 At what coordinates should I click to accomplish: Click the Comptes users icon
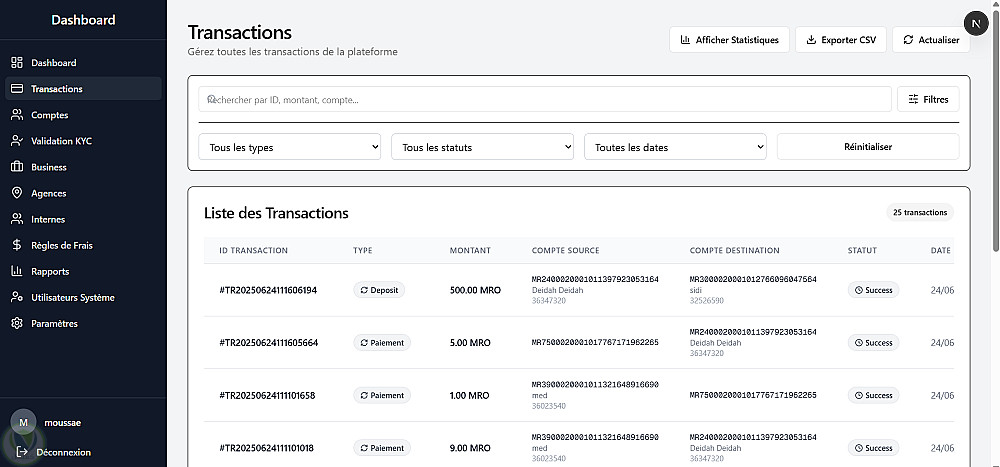click(17, 115)
